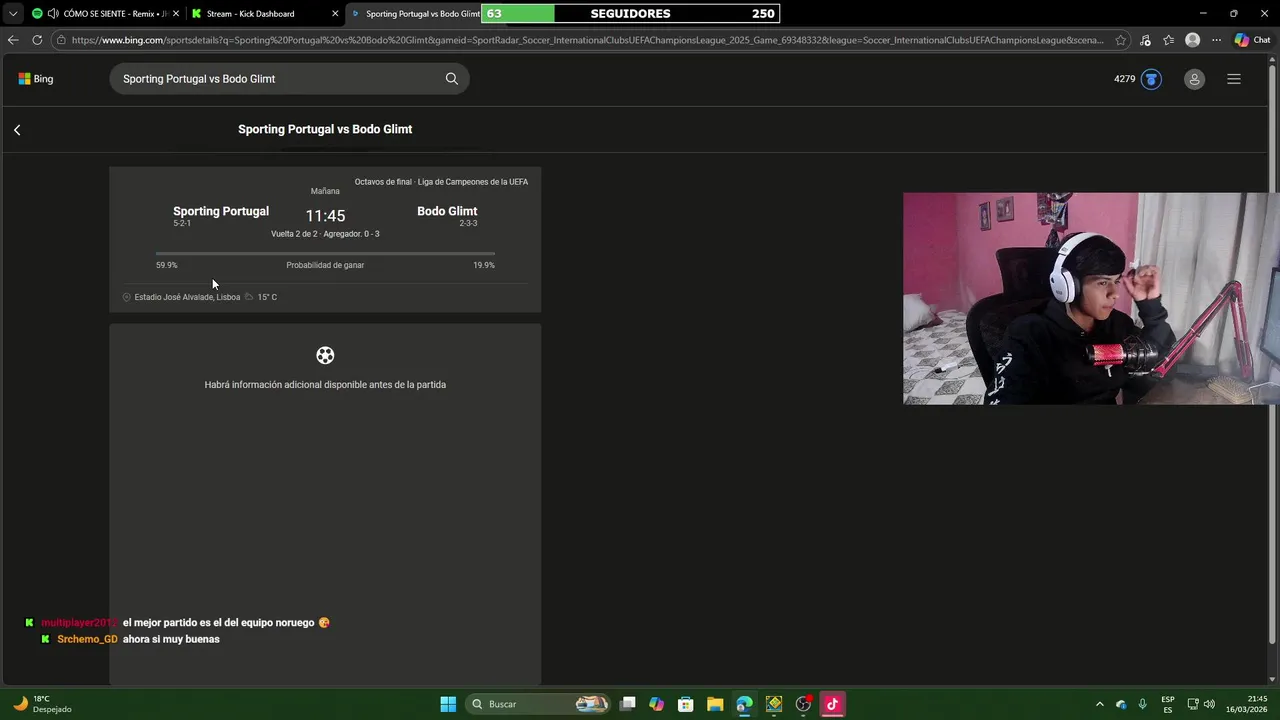Click Srchemo_GD chat username
The height and width of the screenshot is (720, 1280).
click(x=87, y=639)
